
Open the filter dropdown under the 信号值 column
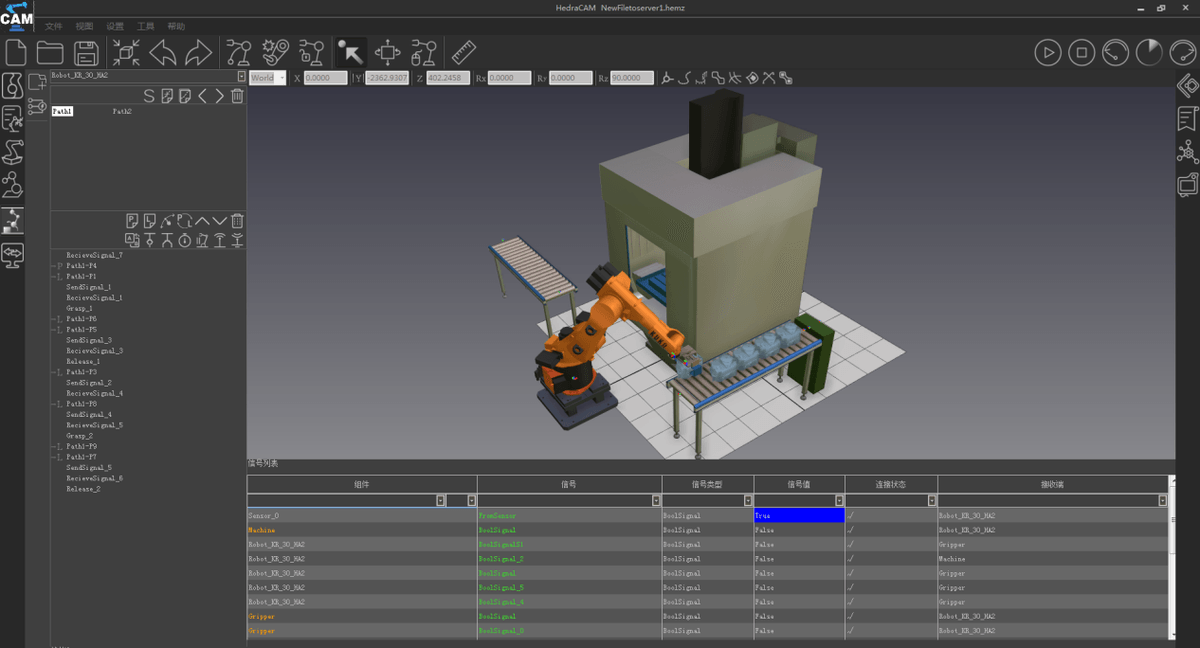840,500
